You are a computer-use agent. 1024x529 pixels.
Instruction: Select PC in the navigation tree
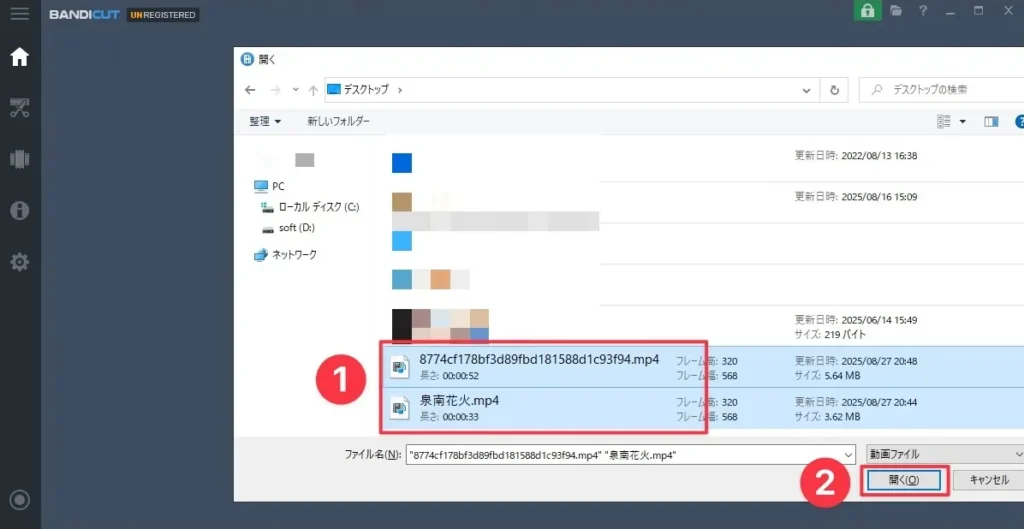coord(269,186)
